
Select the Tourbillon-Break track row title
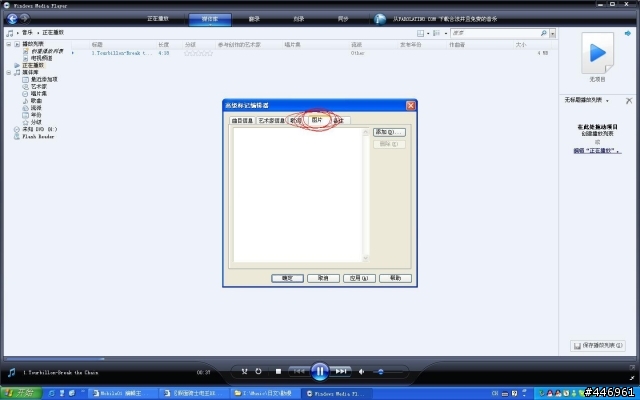pyautogui.click(x=122, y=53)
